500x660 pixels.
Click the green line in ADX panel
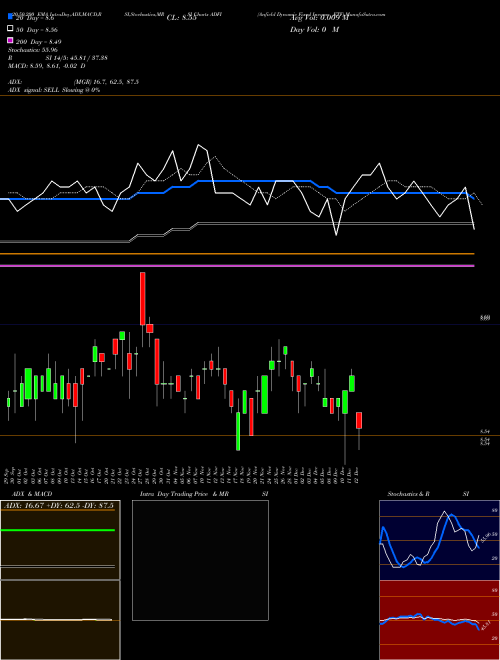click(58, 530)
